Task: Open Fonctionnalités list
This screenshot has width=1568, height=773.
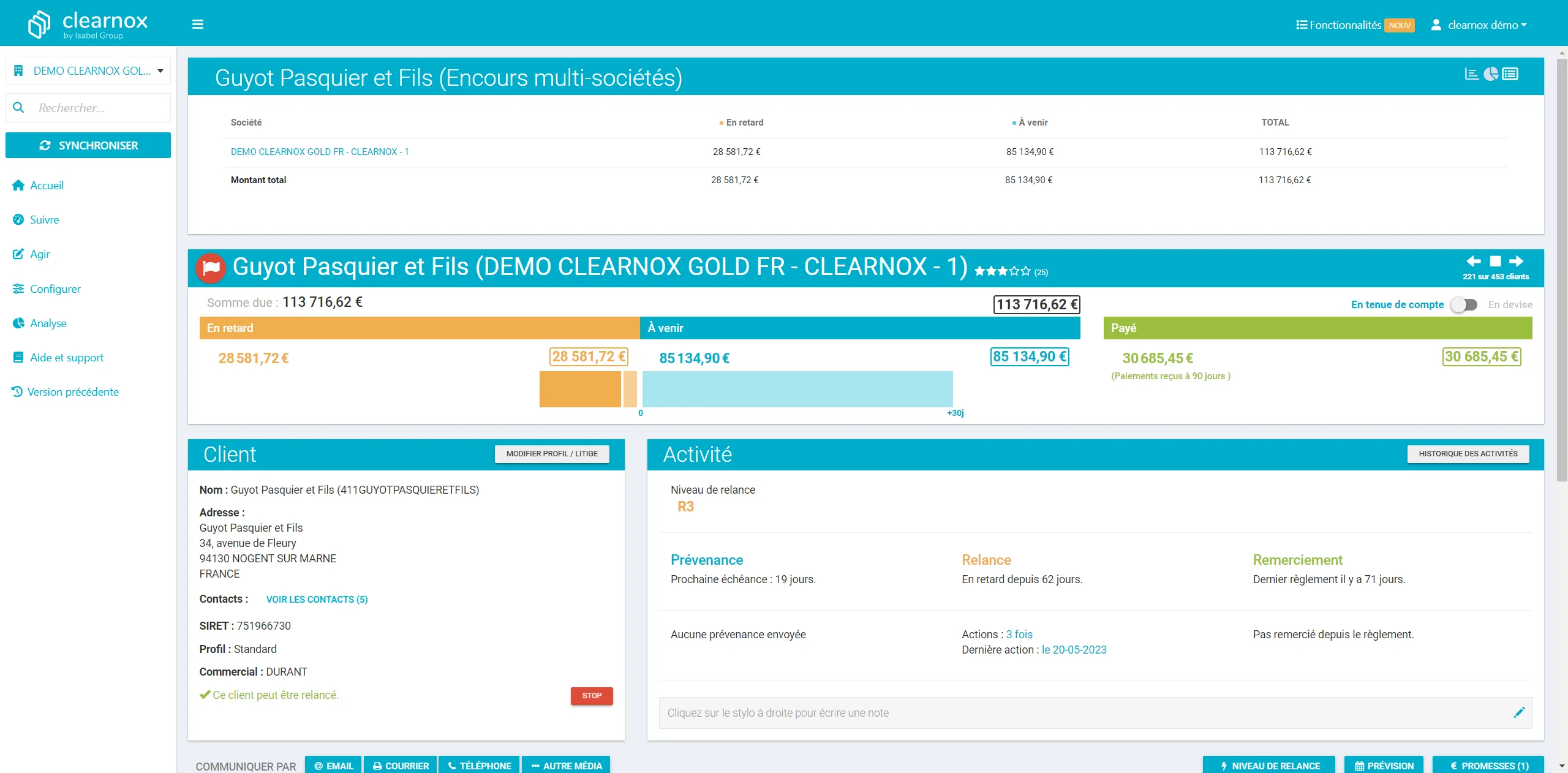Action: point(1339,25)
